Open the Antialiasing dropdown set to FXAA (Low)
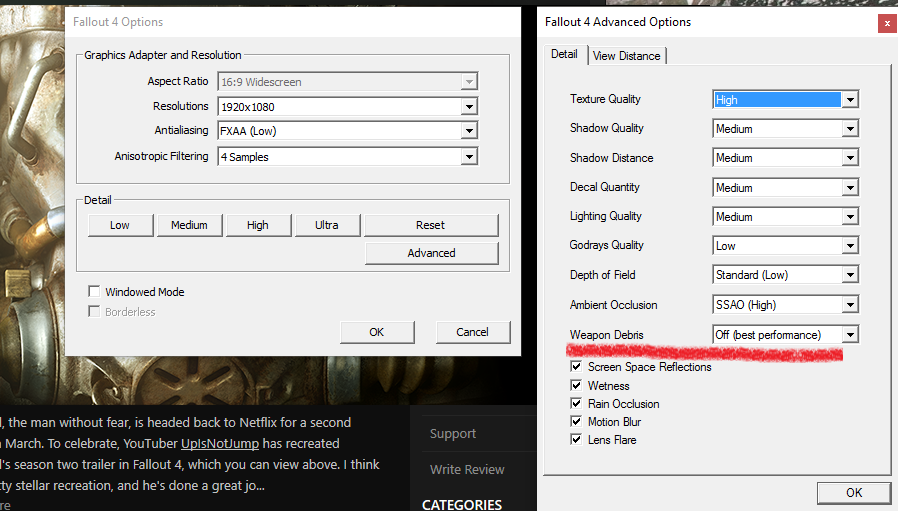 point(348,131)
